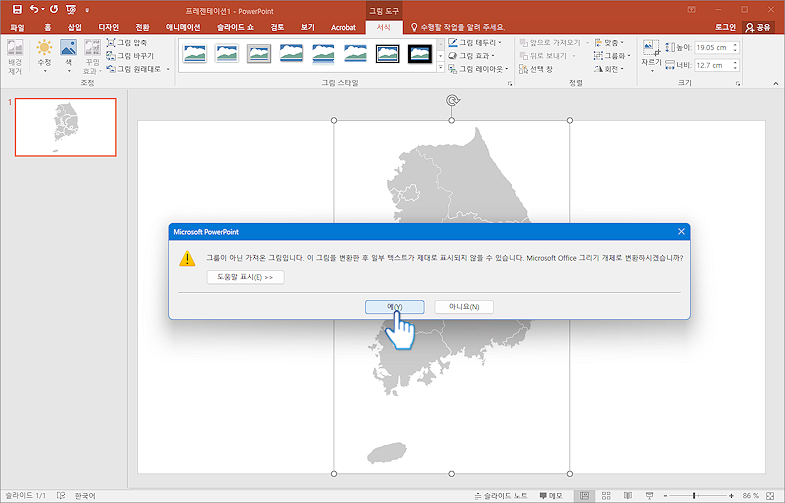Close the Microsoft PowerPoint dialog
The image size is (785, 503).
[681, 232]
